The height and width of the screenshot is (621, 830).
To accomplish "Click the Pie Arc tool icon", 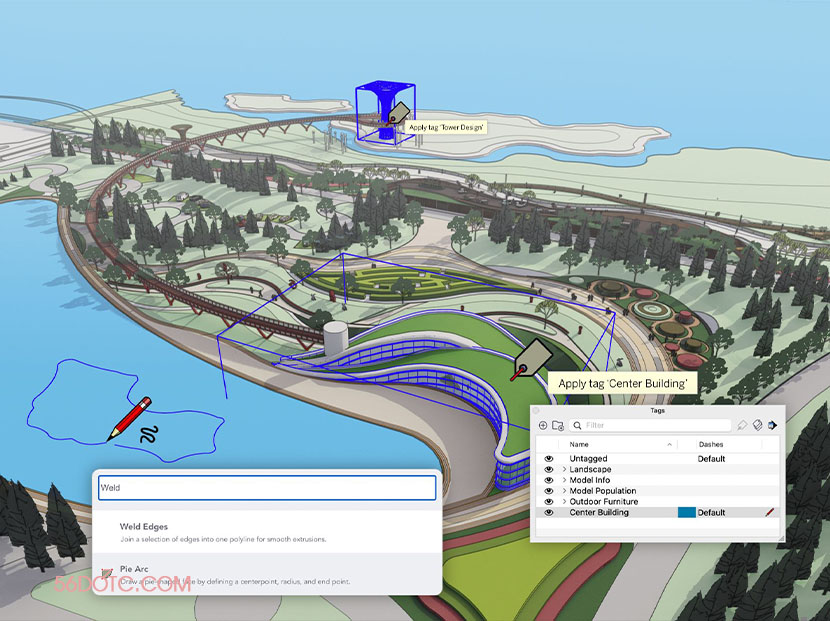I will coord(106,571).
